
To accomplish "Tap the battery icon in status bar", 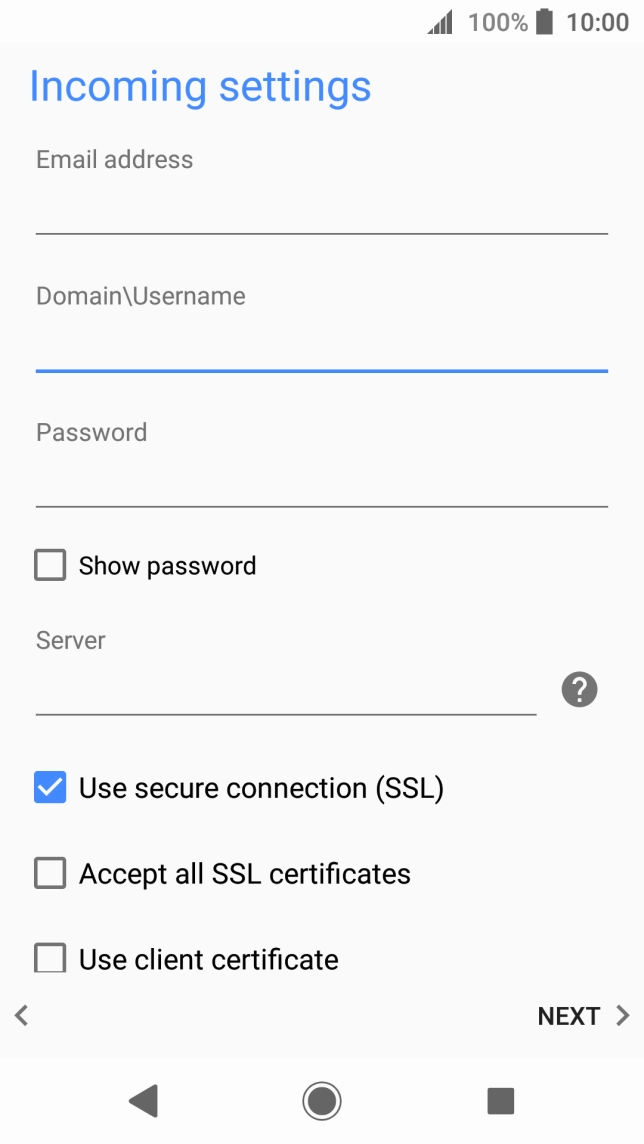I will [x=544, y=22].
